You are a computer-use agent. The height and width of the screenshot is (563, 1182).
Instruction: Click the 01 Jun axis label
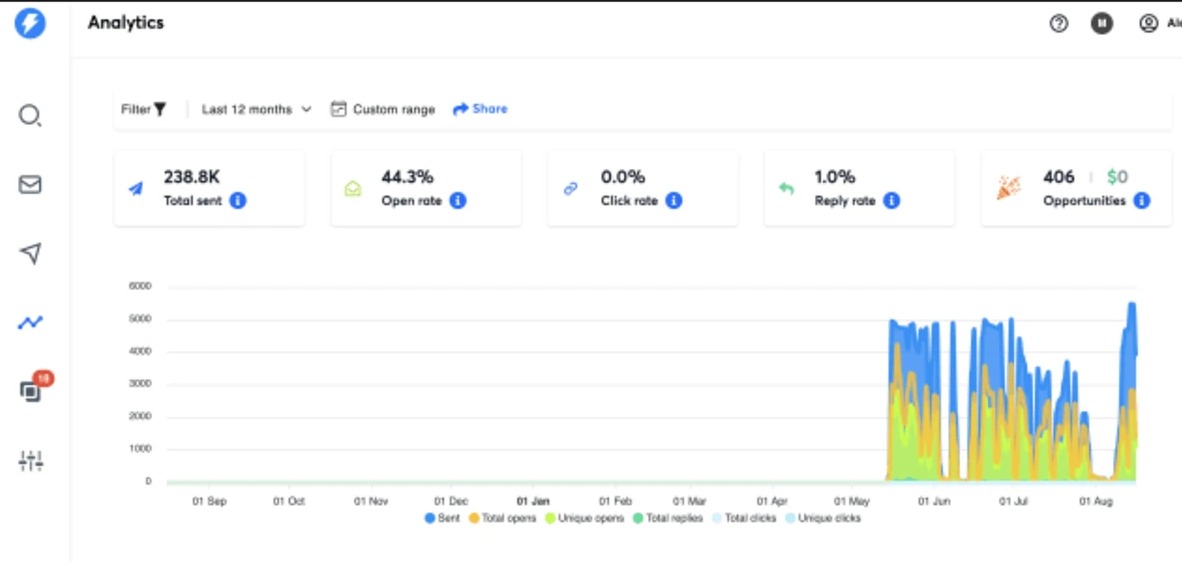point(934,501)
